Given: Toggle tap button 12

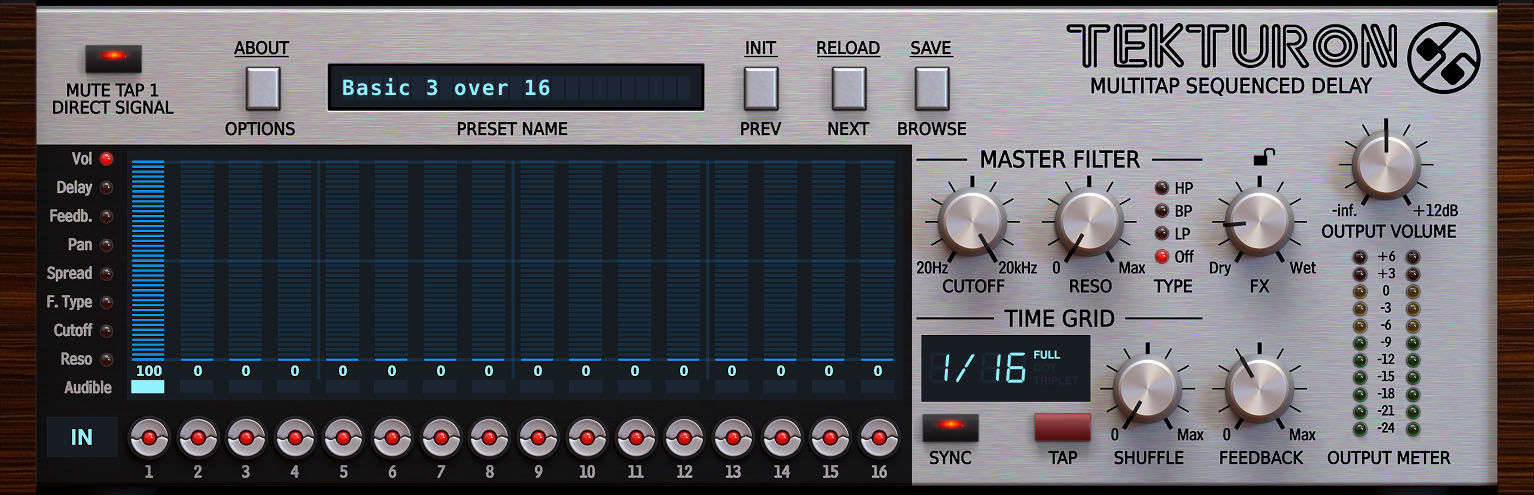Looking at the screenshot, I should [x=684, y=438].
